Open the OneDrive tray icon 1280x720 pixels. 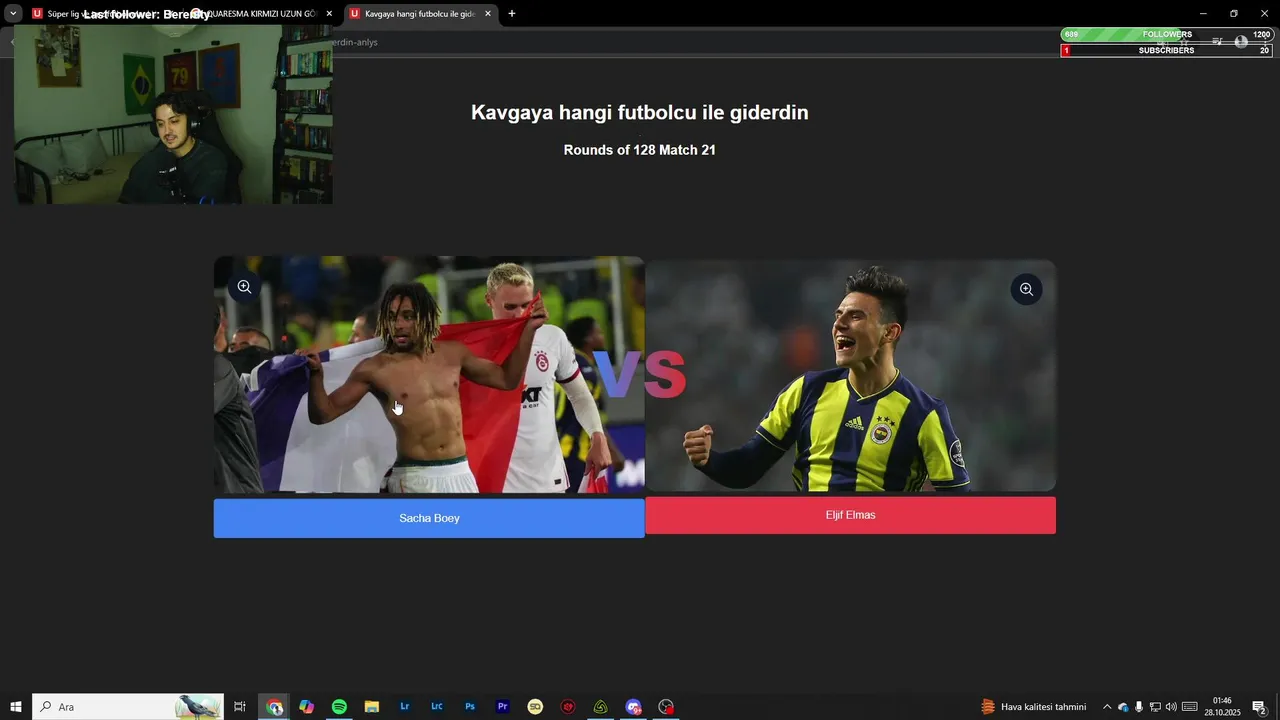click(1123, 707)
